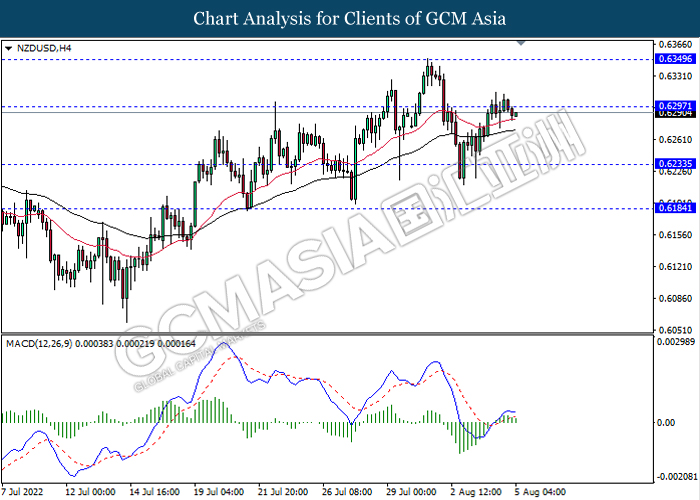Select the 0.63496 resistance price label
Screen dimensions: 700x500
675,59
